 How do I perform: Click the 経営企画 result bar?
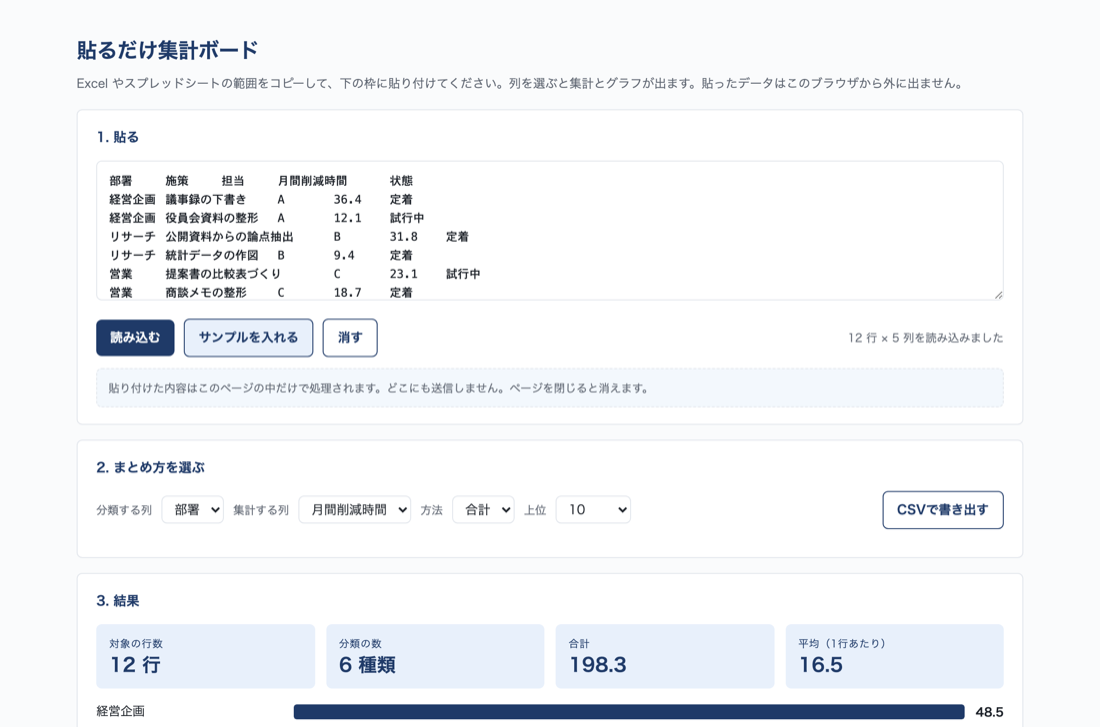[629, 712]
